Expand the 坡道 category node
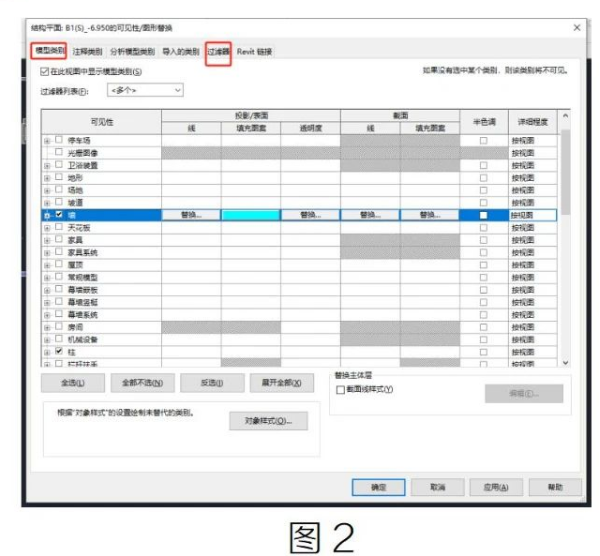The height and width of the screenshot is (556, 600). pos(47,203)
